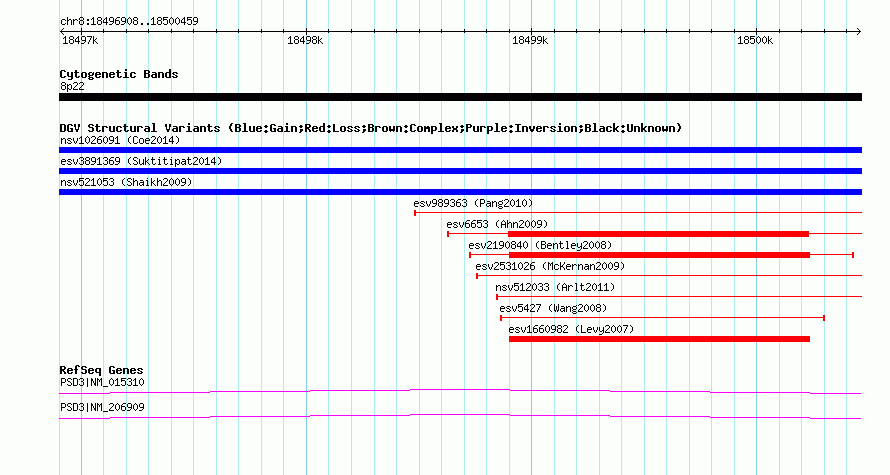Click the esv6653 (Ahn2009) label
This screenshot has height=475, width=890.
pos(497,224)
